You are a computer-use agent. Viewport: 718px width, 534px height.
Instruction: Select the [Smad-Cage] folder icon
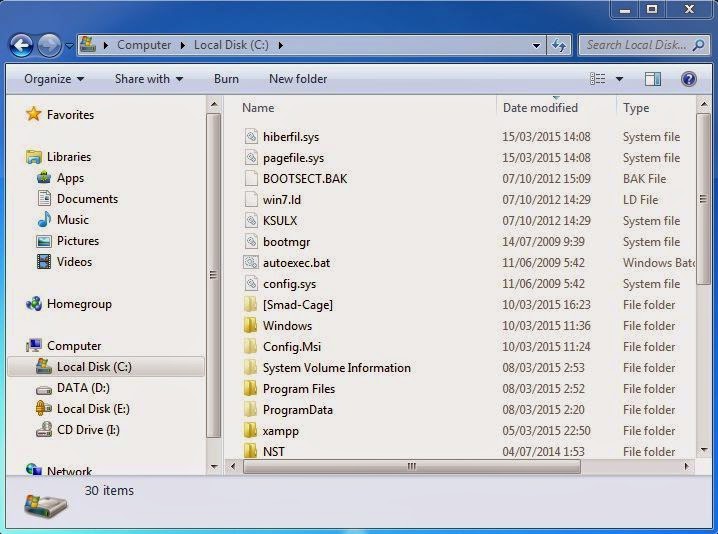click(x=250, y=304)
